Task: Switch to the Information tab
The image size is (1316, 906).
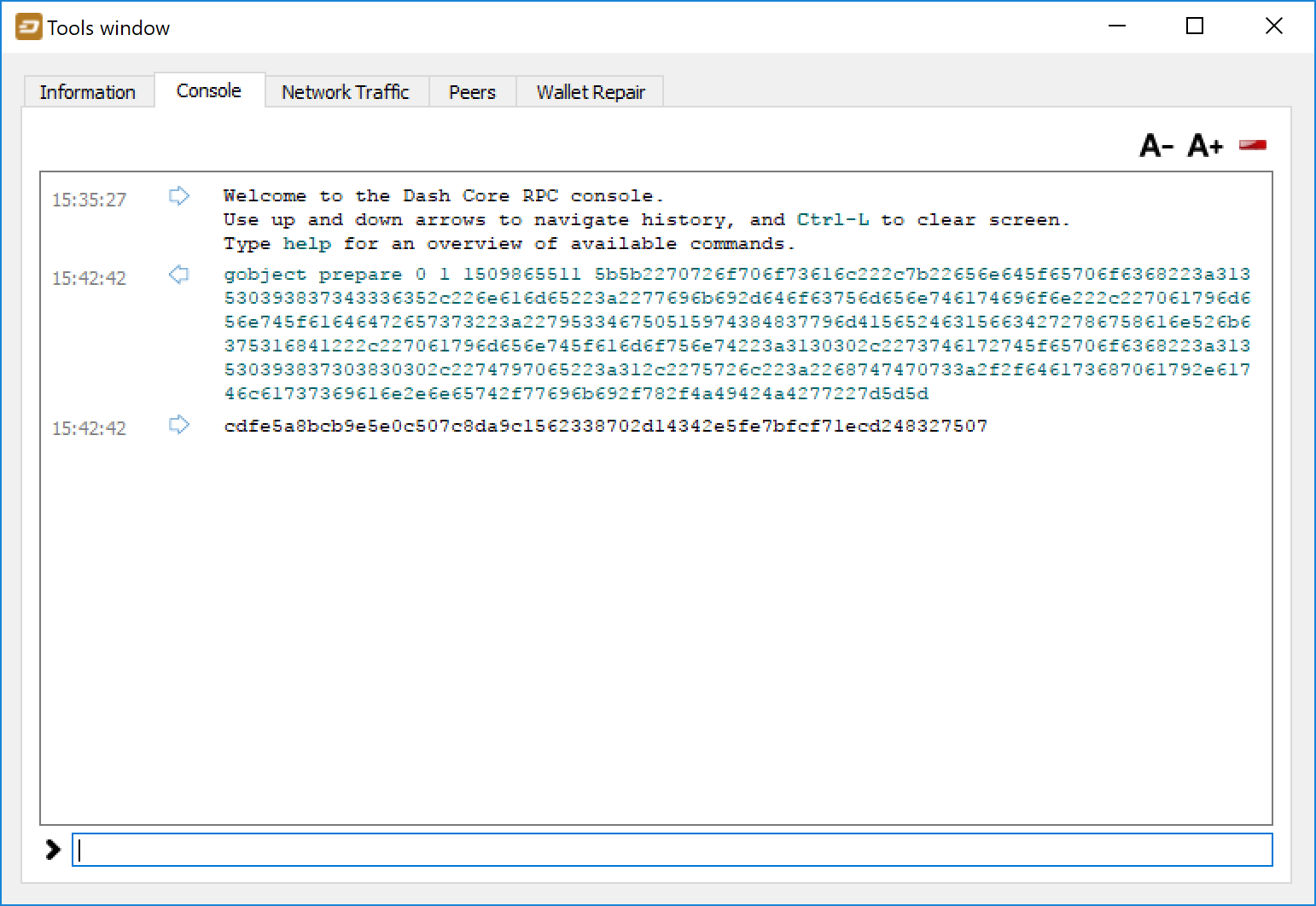Action: coord(87,92)
